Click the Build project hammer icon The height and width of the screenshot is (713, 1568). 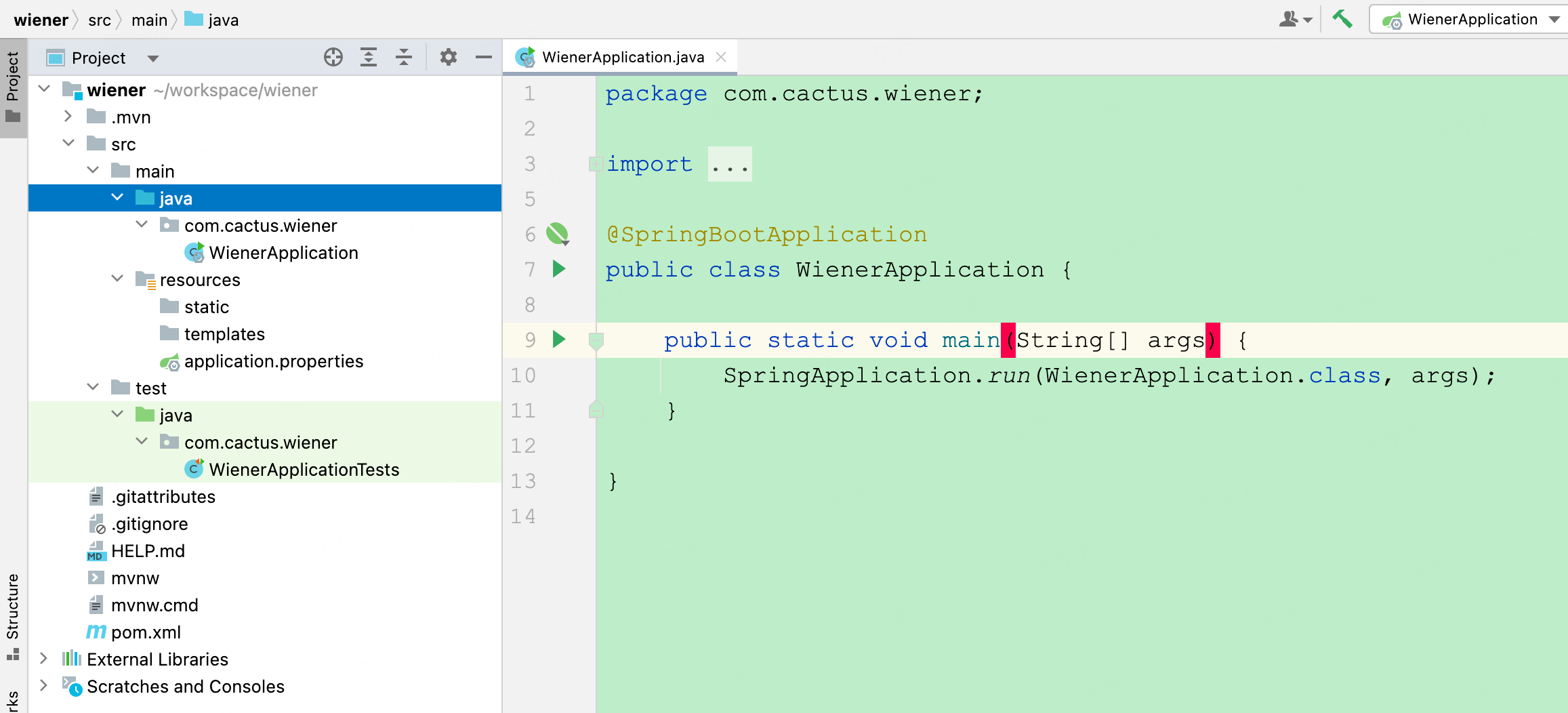[1342, 19]
